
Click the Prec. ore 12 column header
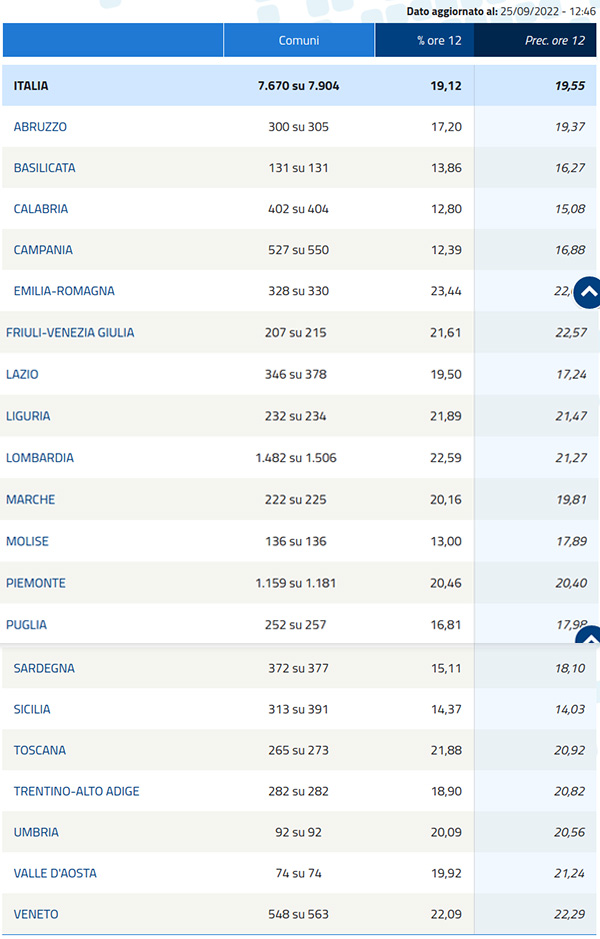537,41
